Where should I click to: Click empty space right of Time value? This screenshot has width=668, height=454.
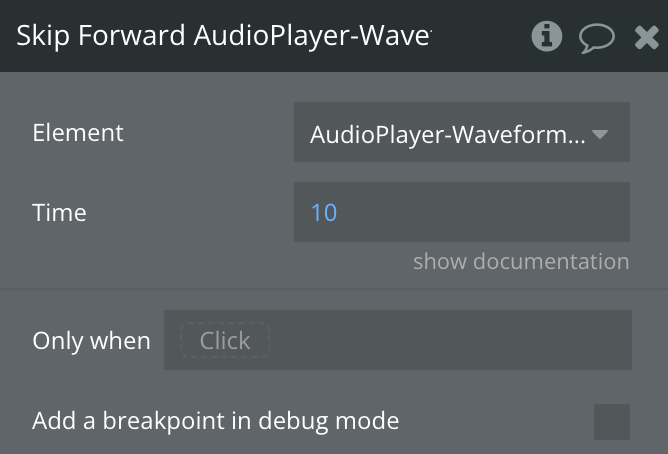tap(500, 212)
